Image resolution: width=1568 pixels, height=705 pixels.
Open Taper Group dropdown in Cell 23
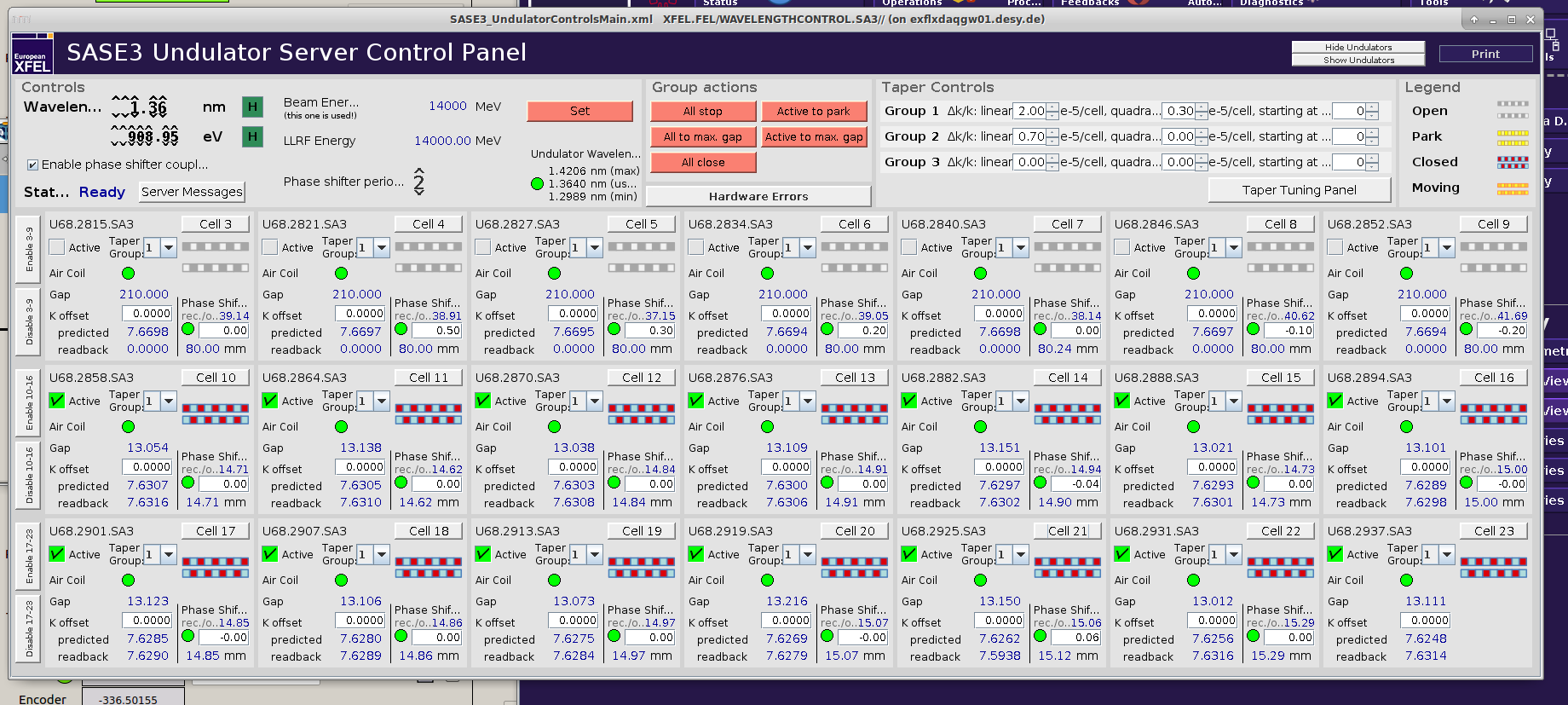[x=1447, y=555]
